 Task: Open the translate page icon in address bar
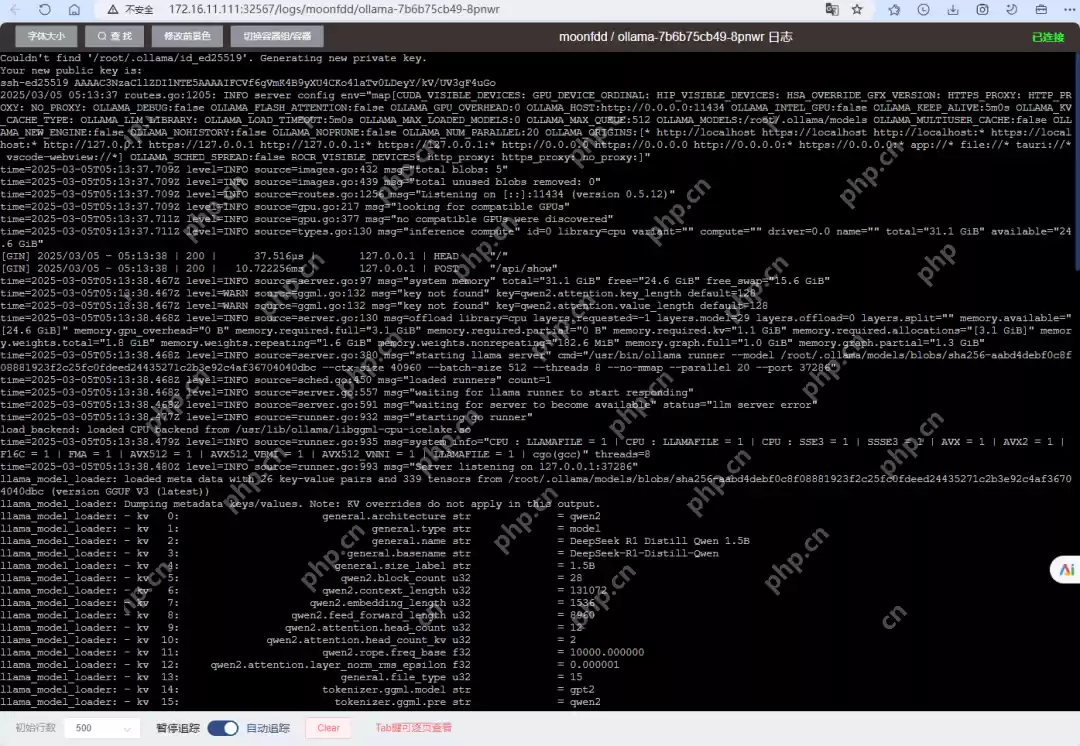(x=832, y=10)
